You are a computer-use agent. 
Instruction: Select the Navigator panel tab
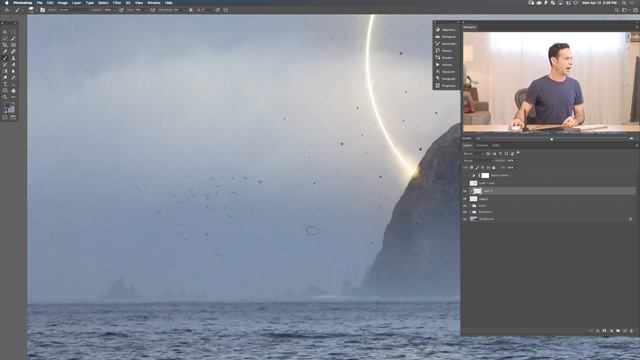pos(469,27)
